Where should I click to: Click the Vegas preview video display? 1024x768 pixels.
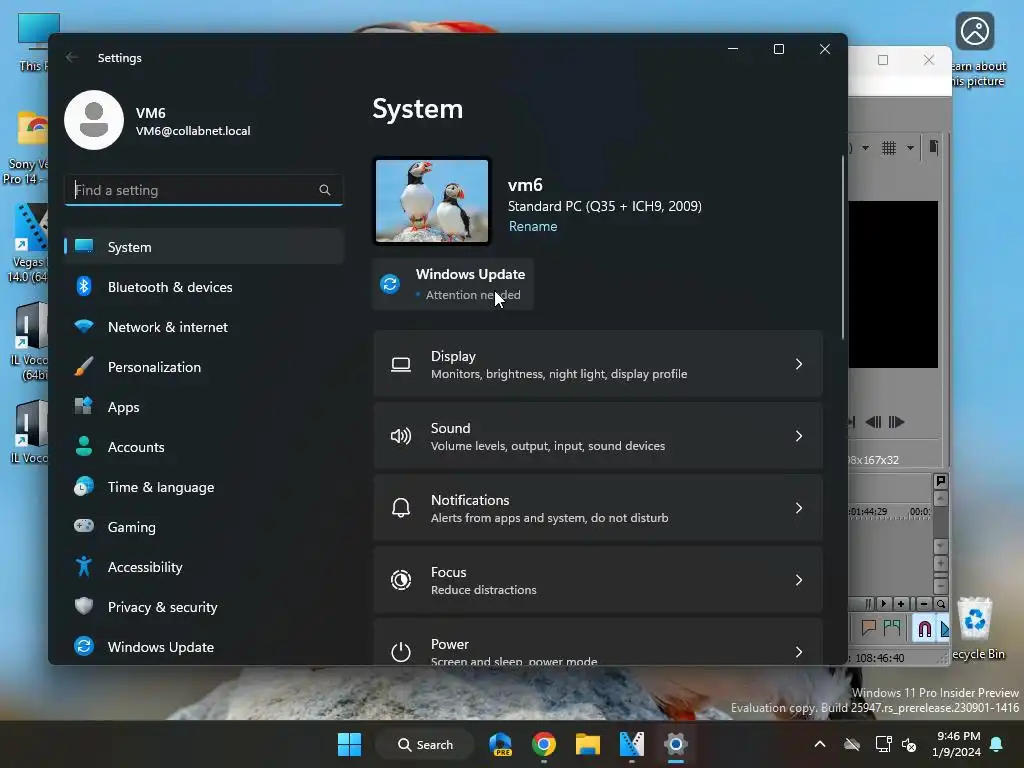coord(893,284)
